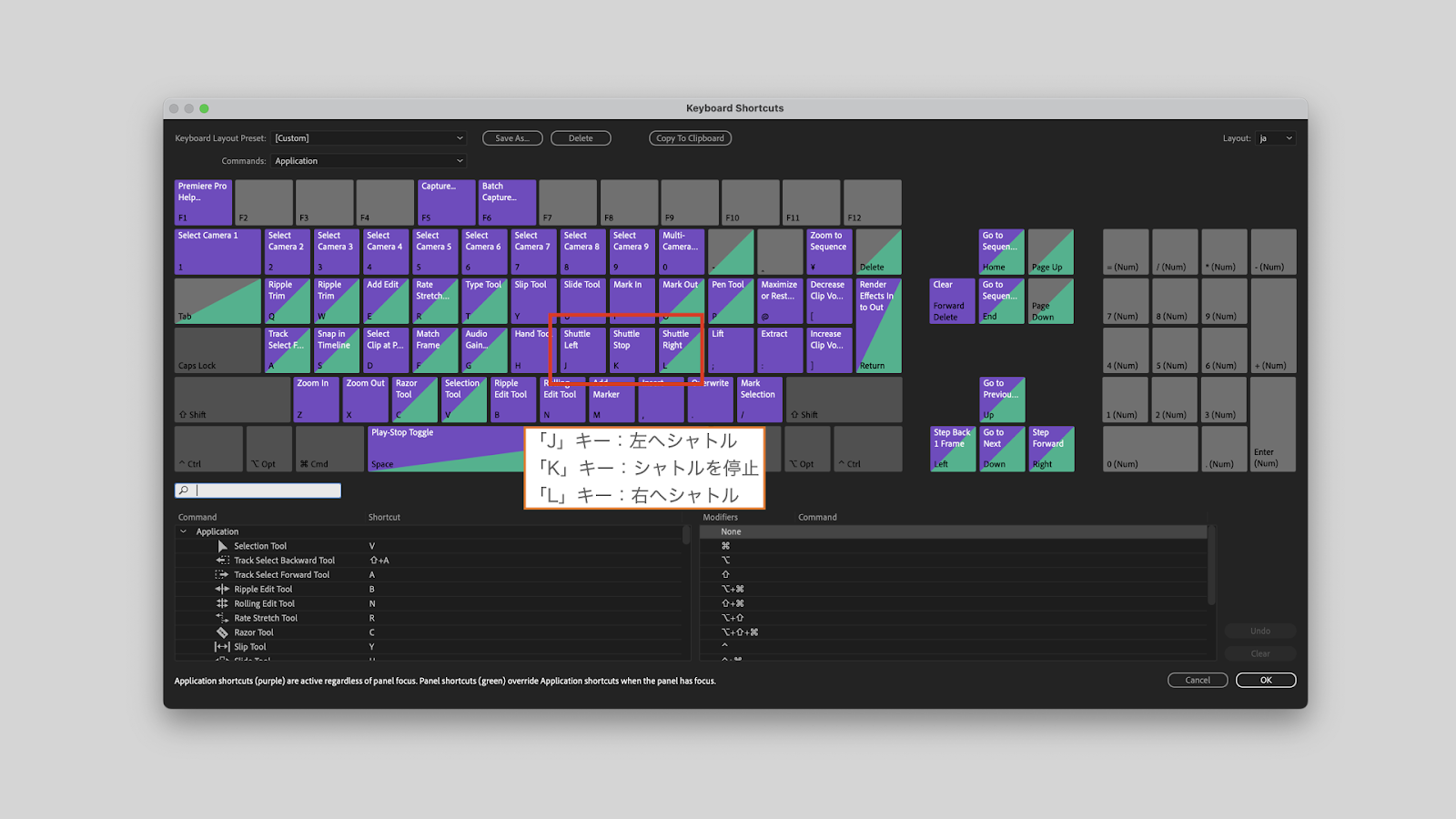Image resolution: width=1456 pixels, height=819 pixels.
Task: Select the Premiere Pro Help F1 key
Action: [204, 202]
